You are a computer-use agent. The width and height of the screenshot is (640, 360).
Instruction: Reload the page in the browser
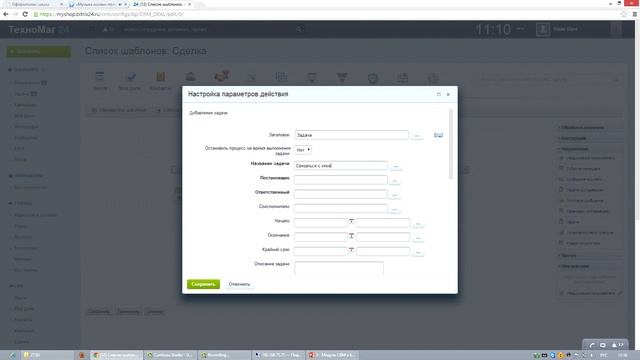(25, 14)
